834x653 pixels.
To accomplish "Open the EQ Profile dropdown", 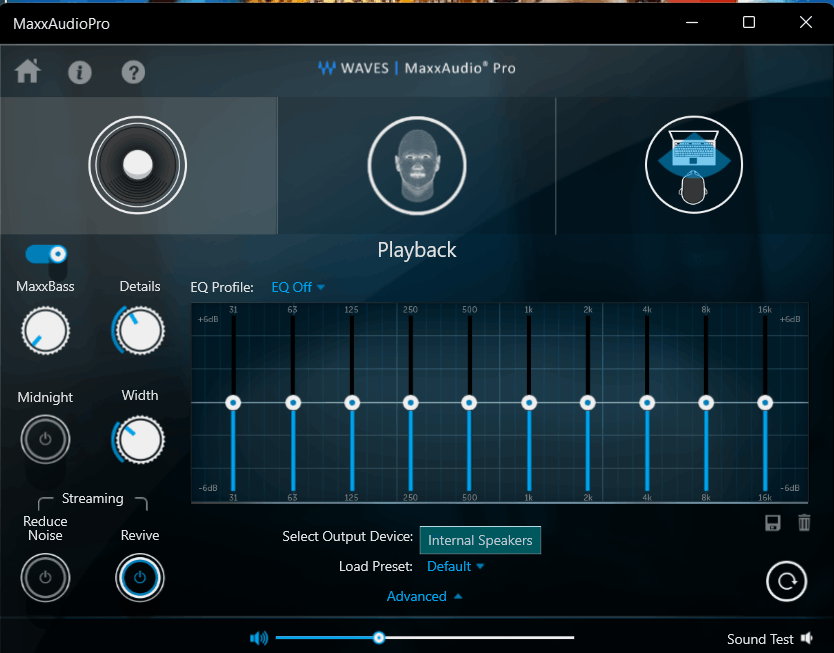I will point(298,287).
